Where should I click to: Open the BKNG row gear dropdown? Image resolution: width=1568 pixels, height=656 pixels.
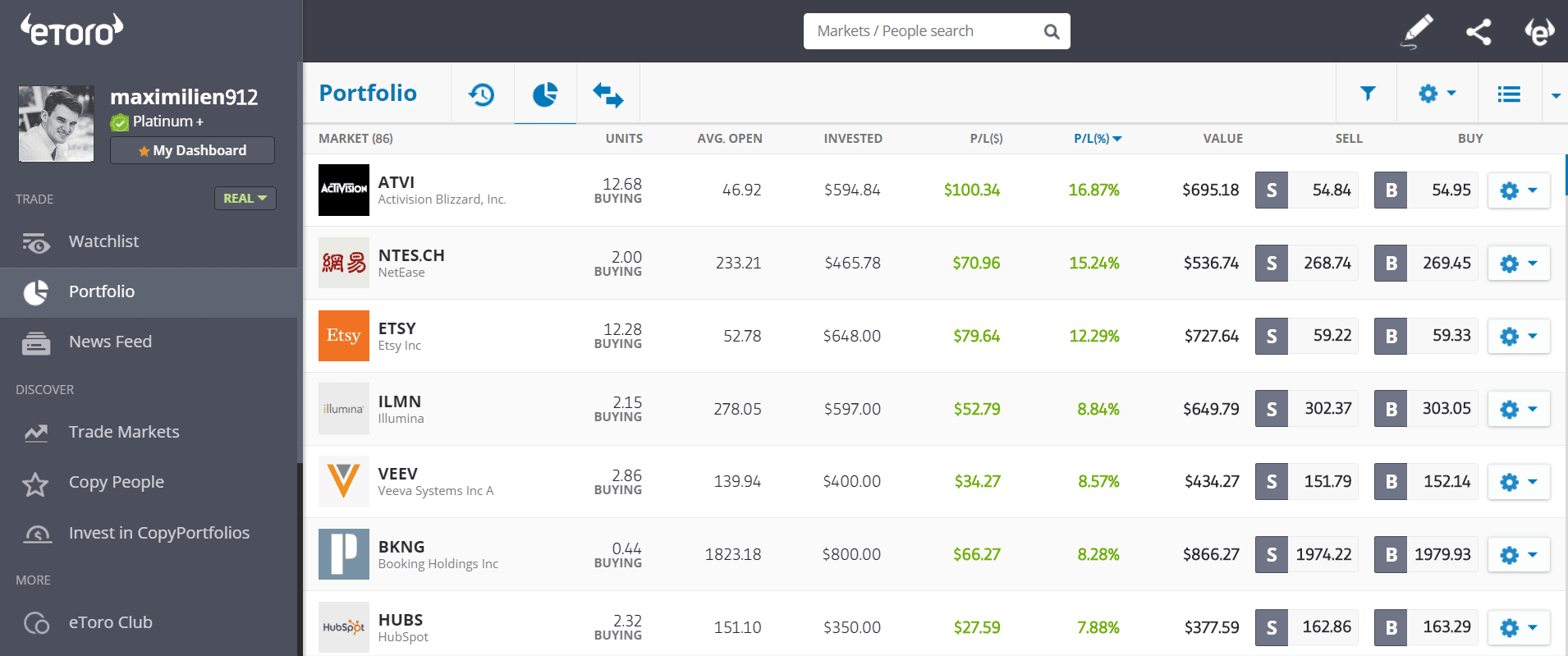(1519, 555)
